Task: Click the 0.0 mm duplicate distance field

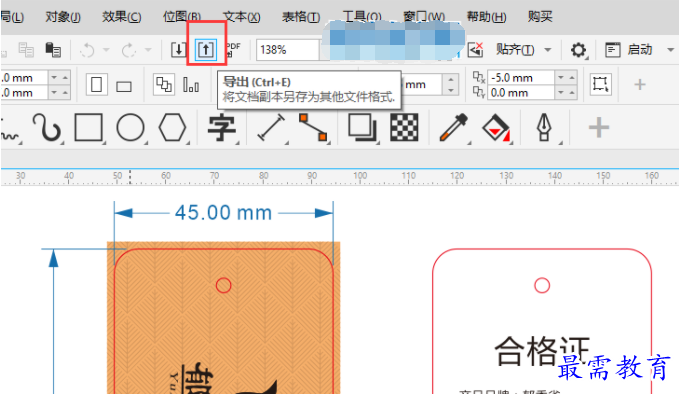Action: pyautogui.click(x=521, y=93)
